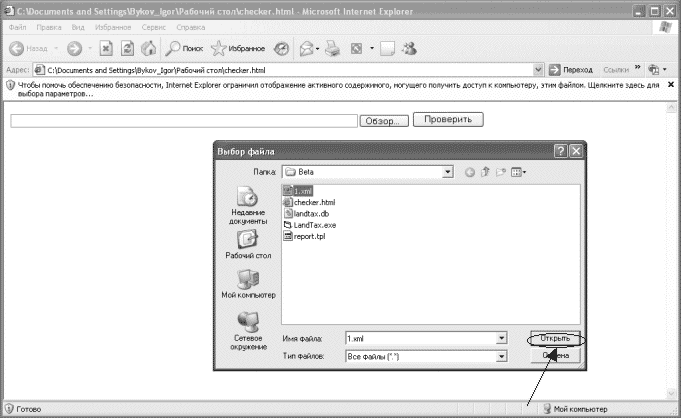Click the Up One Level folder icon
The width and height of the screenshot is (681, 418).
486,172
